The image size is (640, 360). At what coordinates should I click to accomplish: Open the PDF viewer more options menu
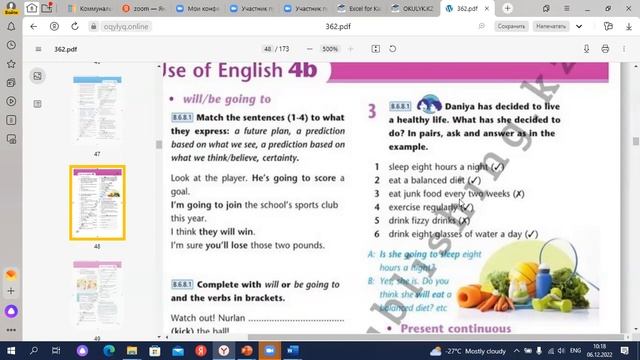click(624, 49)
